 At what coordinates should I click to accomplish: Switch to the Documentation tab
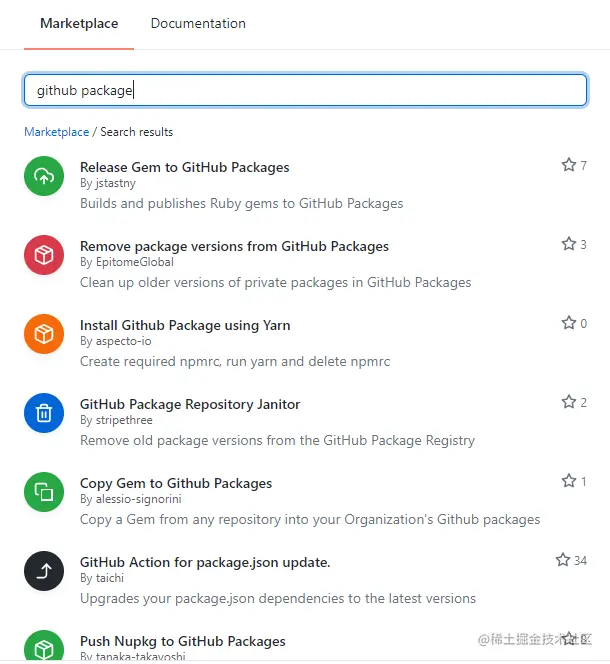(198, 23)
